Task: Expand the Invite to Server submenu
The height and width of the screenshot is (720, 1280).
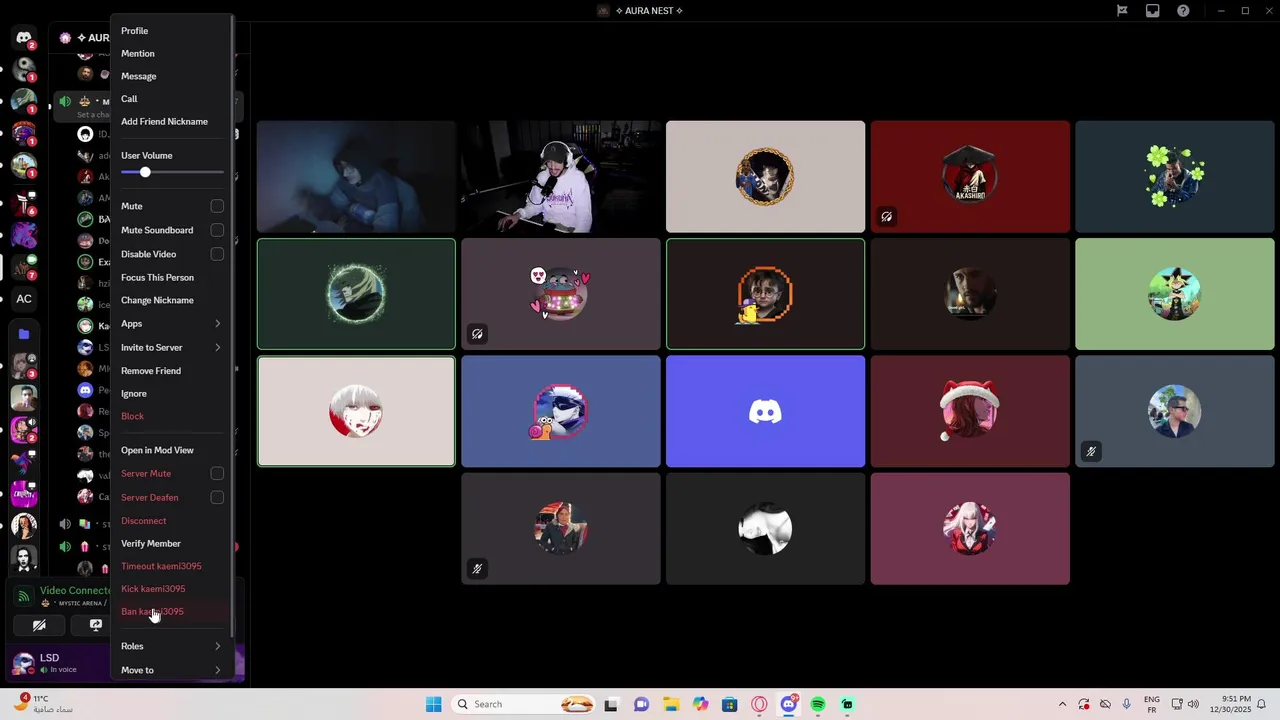Action: coord(171,347)
